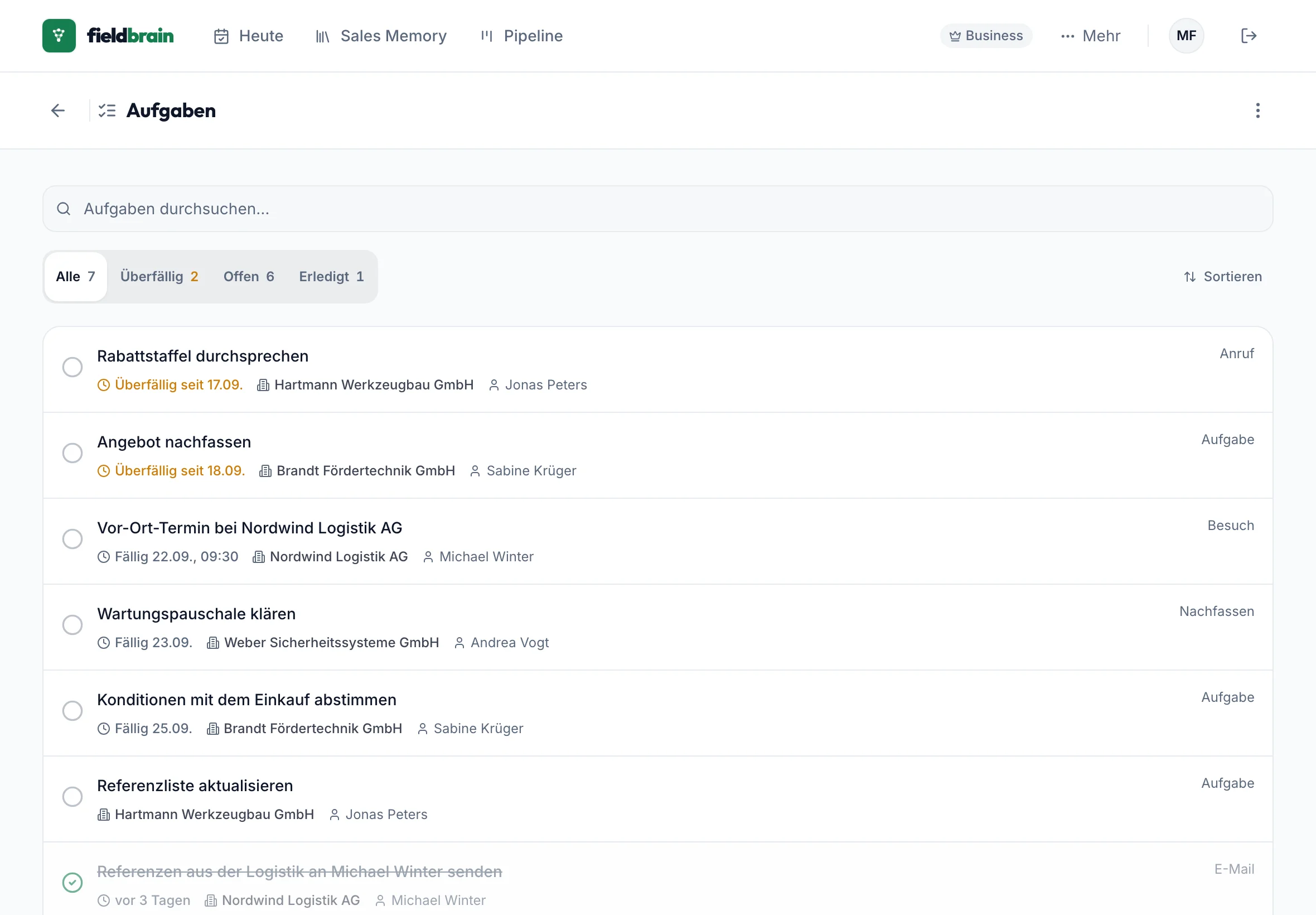Viewport: 1316px width, 915px height.
Task: Open Hartmann Werkzeugbau GmbH in Rabattstaffel row
Action: click(x=374, y=386)
